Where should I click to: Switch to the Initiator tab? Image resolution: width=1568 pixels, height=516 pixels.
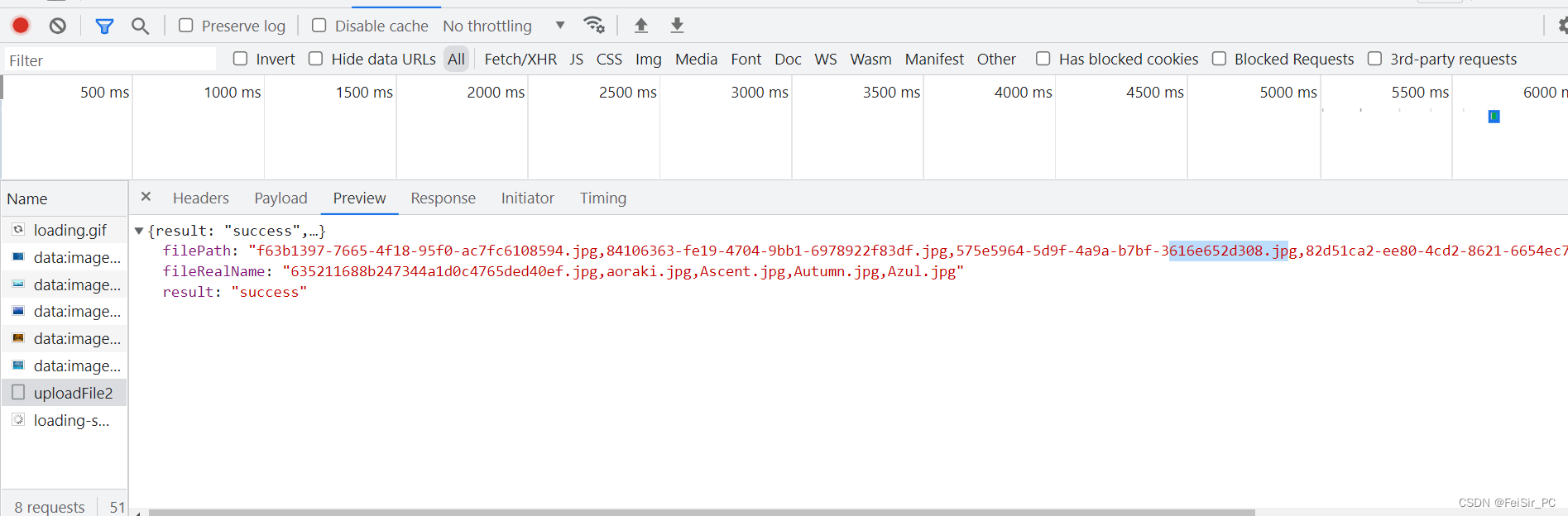pos(528,198)
